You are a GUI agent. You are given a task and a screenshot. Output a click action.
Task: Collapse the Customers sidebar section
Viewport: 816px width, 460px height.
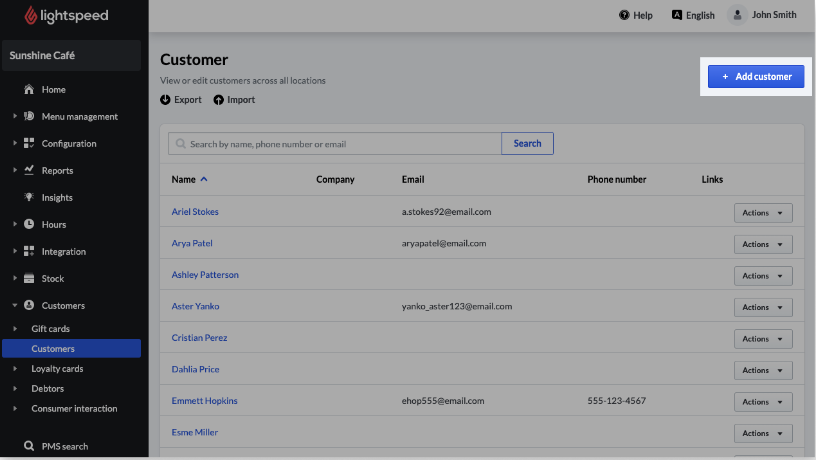click(x=15, y=306)
